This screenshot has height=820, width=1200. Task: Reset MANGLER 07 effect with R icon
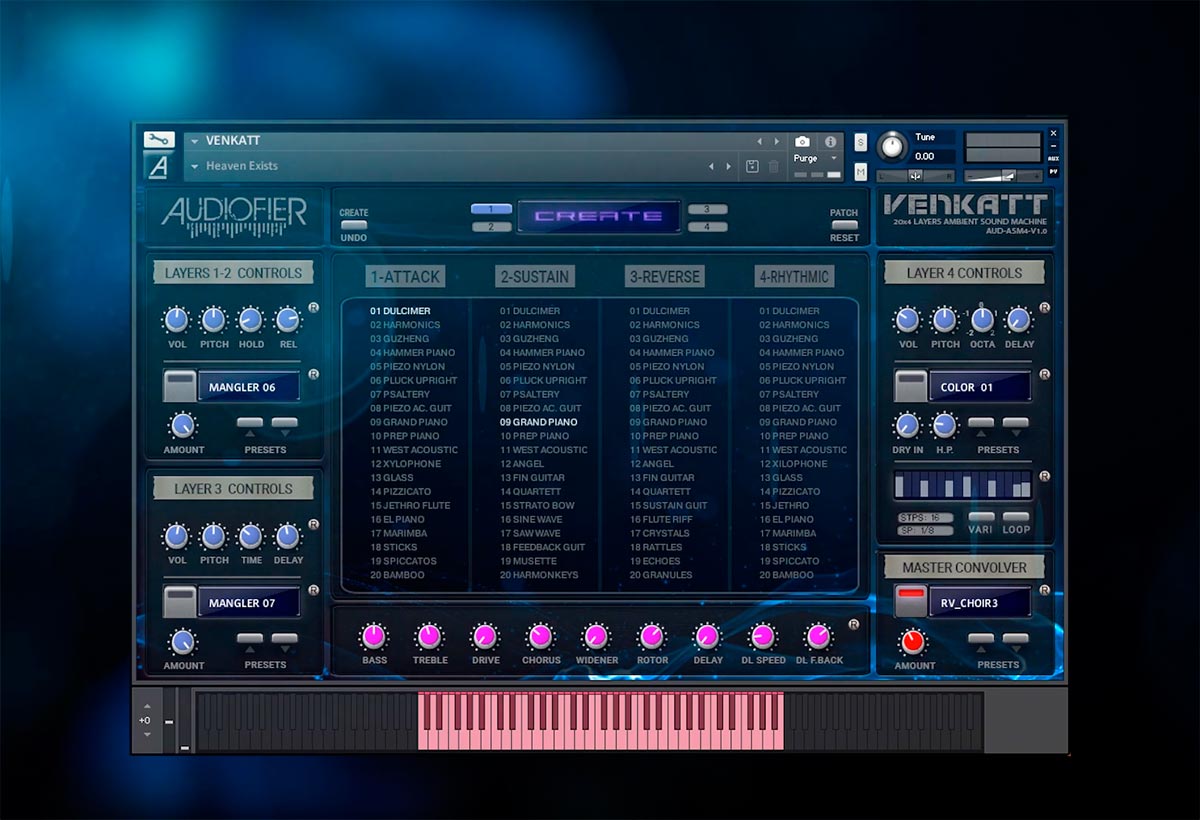[x=314, y=591]
